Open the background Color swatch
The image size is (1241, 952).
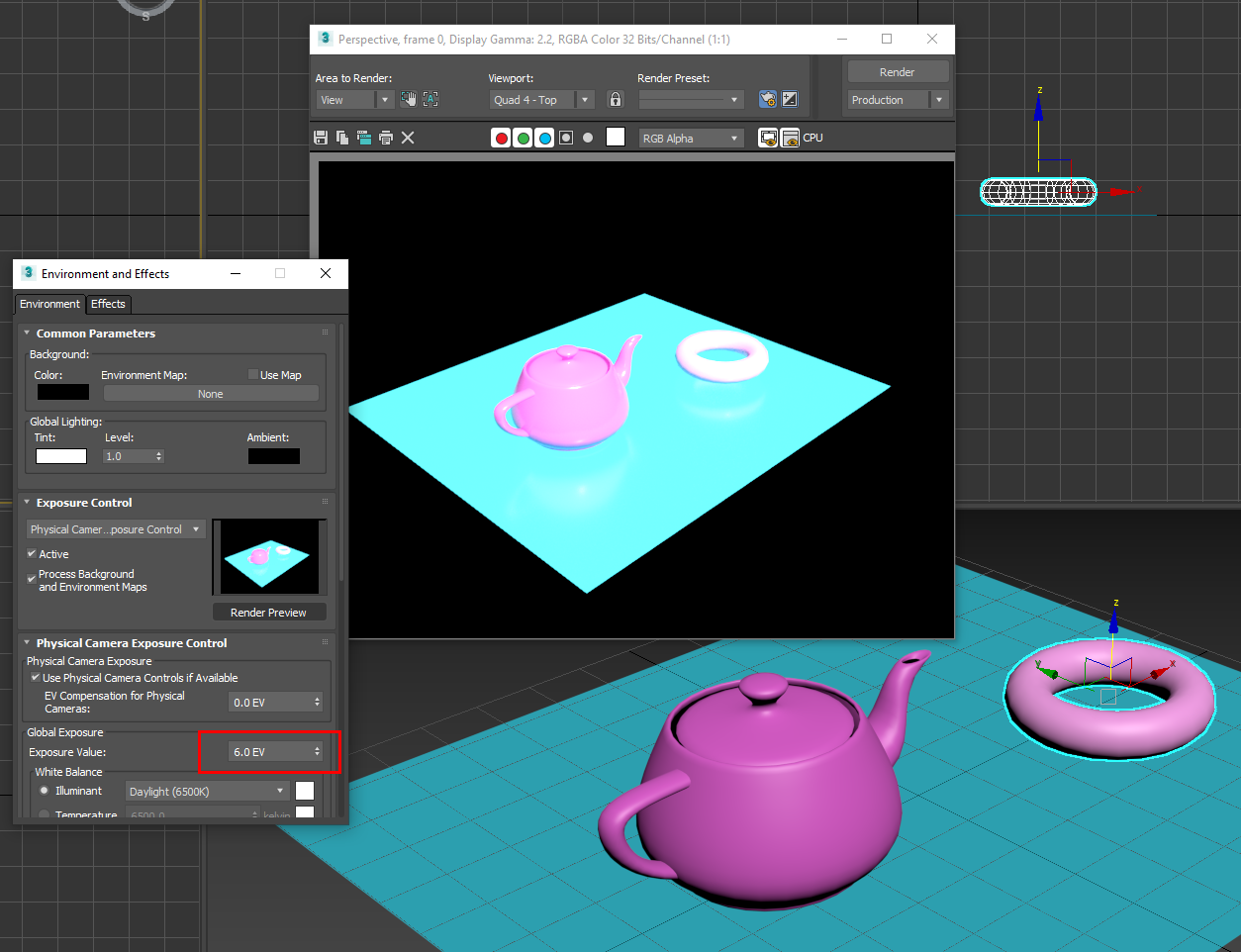61,391
